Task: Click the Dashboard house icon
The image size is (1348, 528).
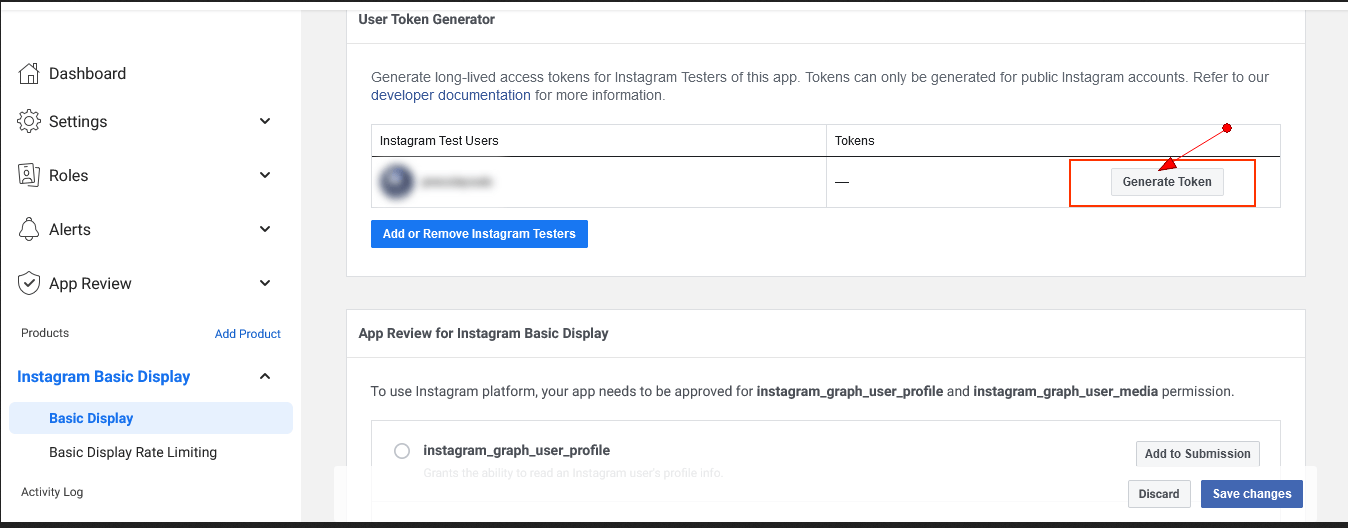Action: point(30,73)
